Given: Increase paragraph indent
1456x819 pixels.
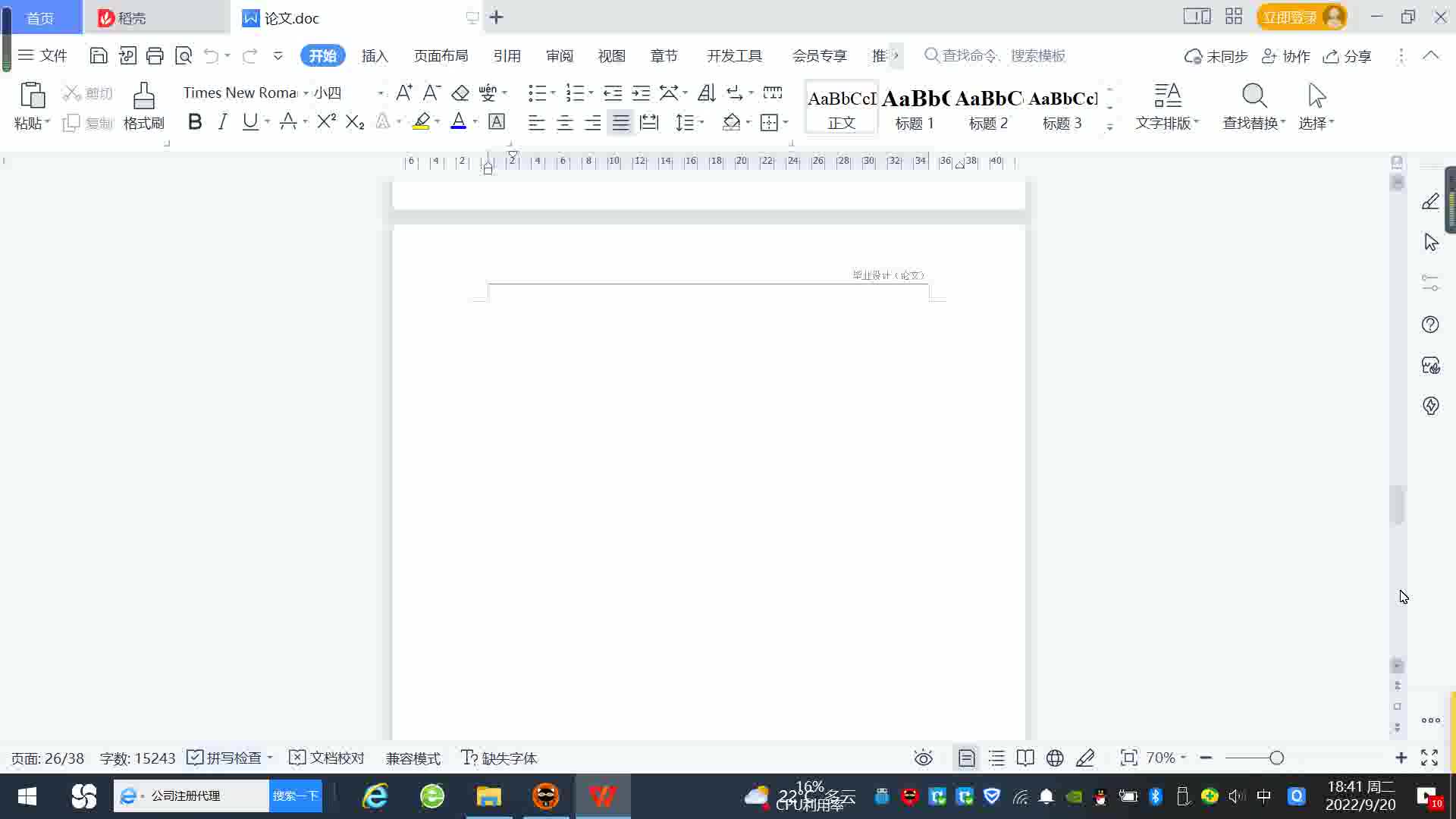Looking at the screenshot, I should (641, 93).
